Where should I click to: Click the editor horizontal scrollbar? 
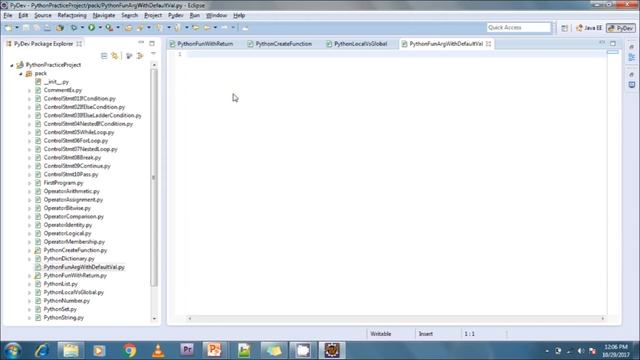(396, 318)
